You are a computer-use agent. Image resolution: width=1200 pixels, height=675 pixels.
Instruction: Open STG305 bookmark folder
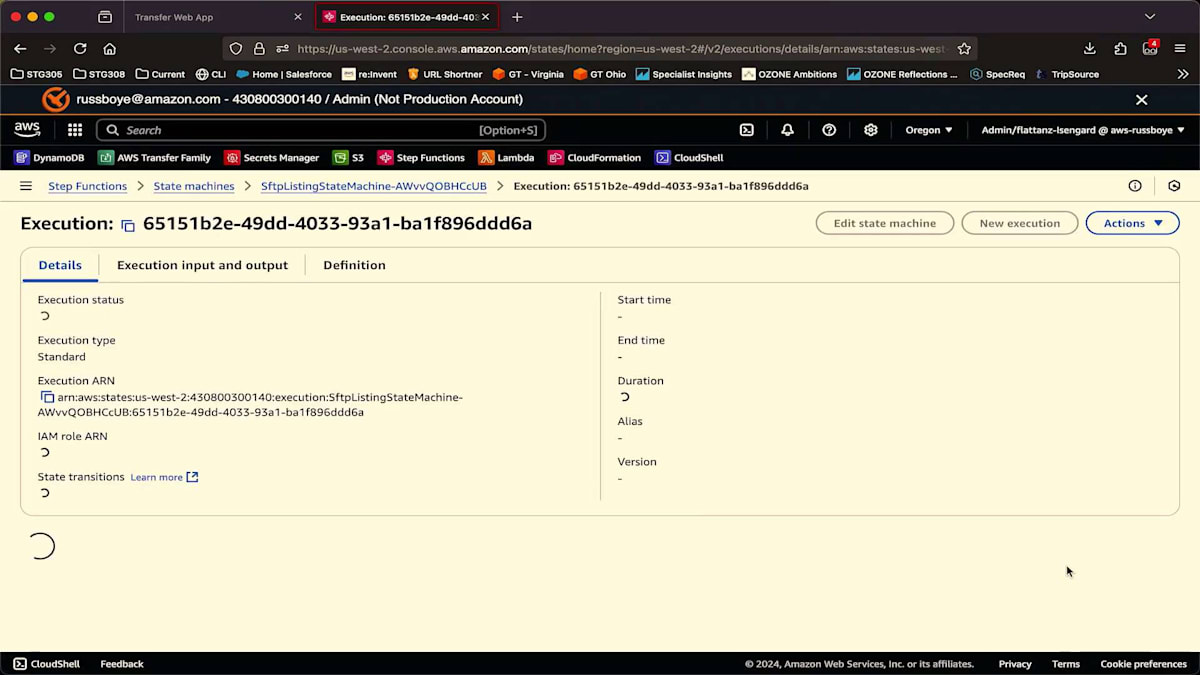click(x=36, y=74)
